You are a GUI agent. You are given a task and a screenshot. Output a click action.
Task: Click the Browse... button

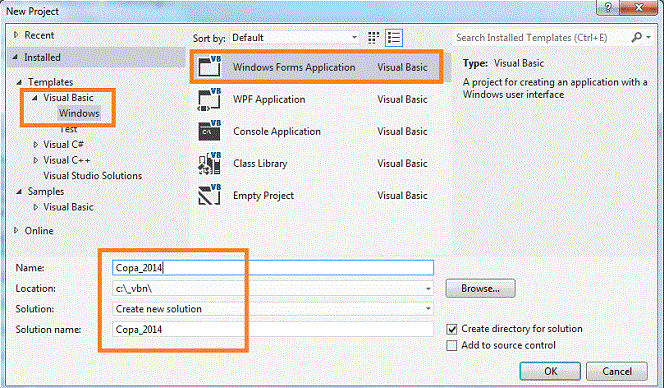click(480, 288)
